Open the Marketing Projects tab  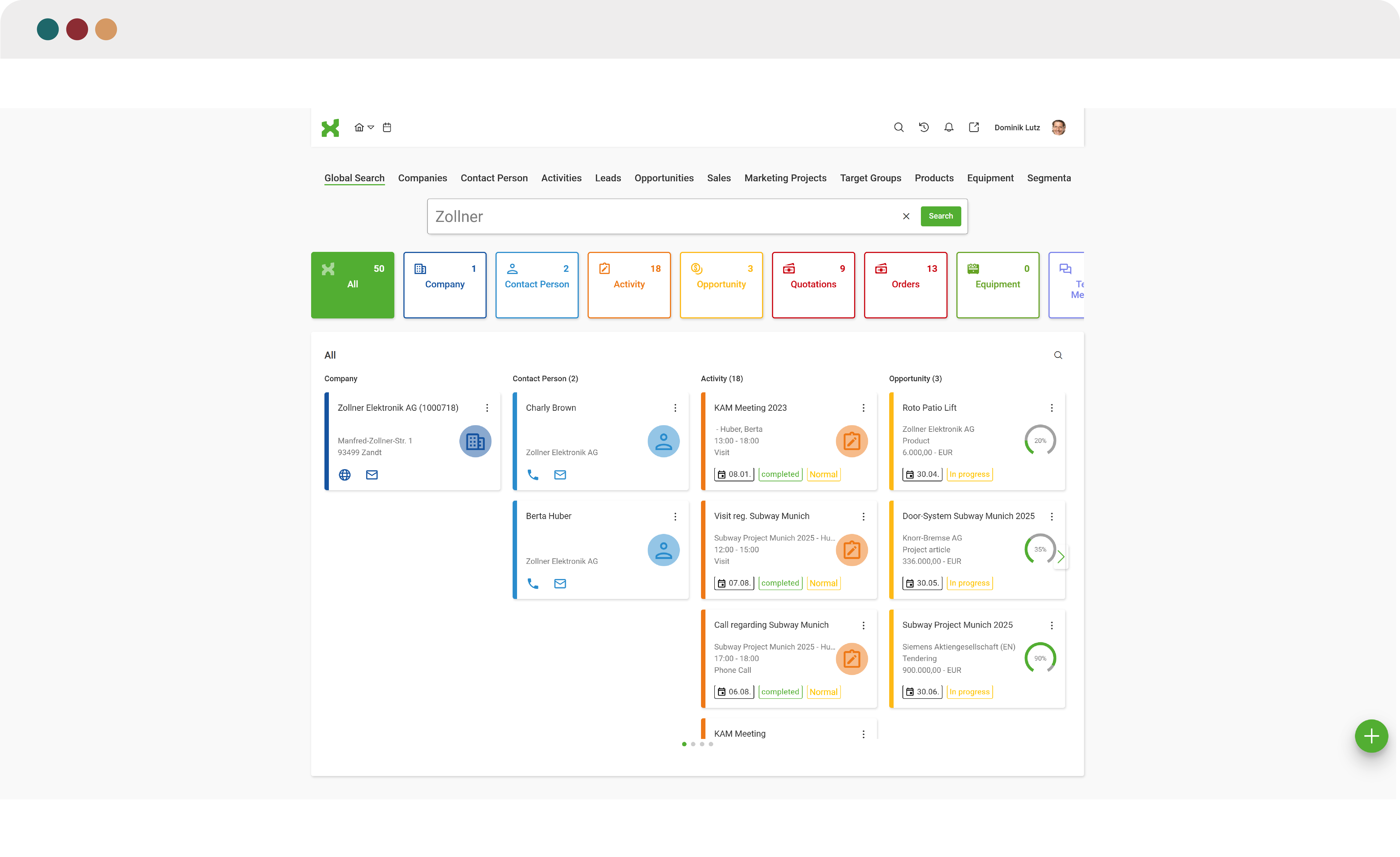coord(785,178)
